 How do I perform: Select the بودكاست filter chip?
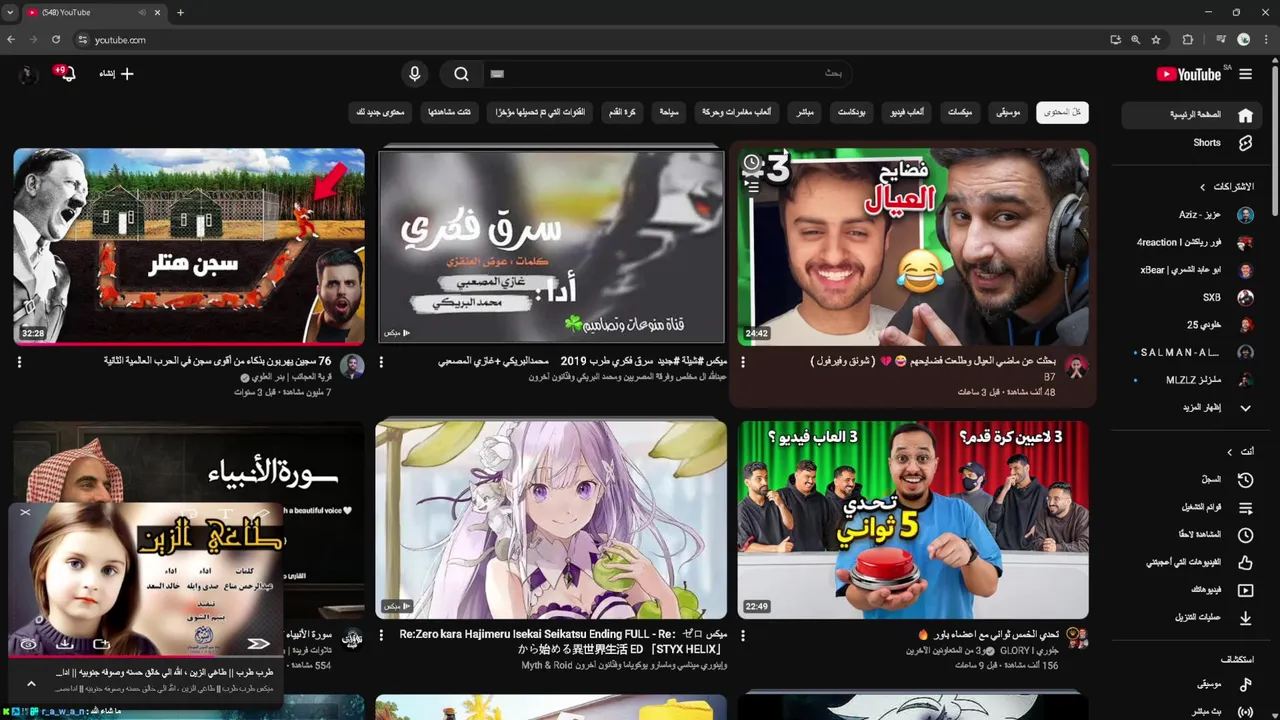(852, 113)
